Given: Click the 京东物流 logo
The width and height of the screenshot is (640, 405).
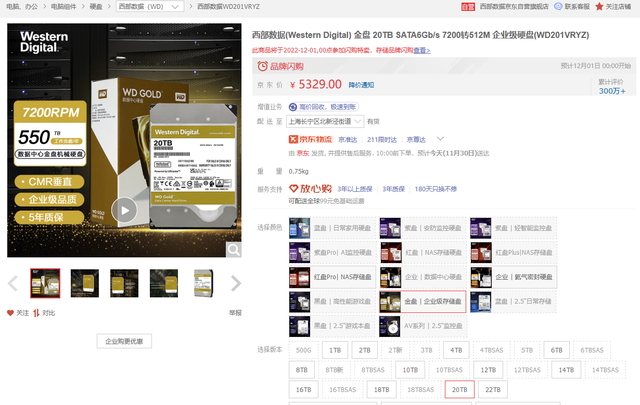Looking at the screenshot, I should click(311, 140).
